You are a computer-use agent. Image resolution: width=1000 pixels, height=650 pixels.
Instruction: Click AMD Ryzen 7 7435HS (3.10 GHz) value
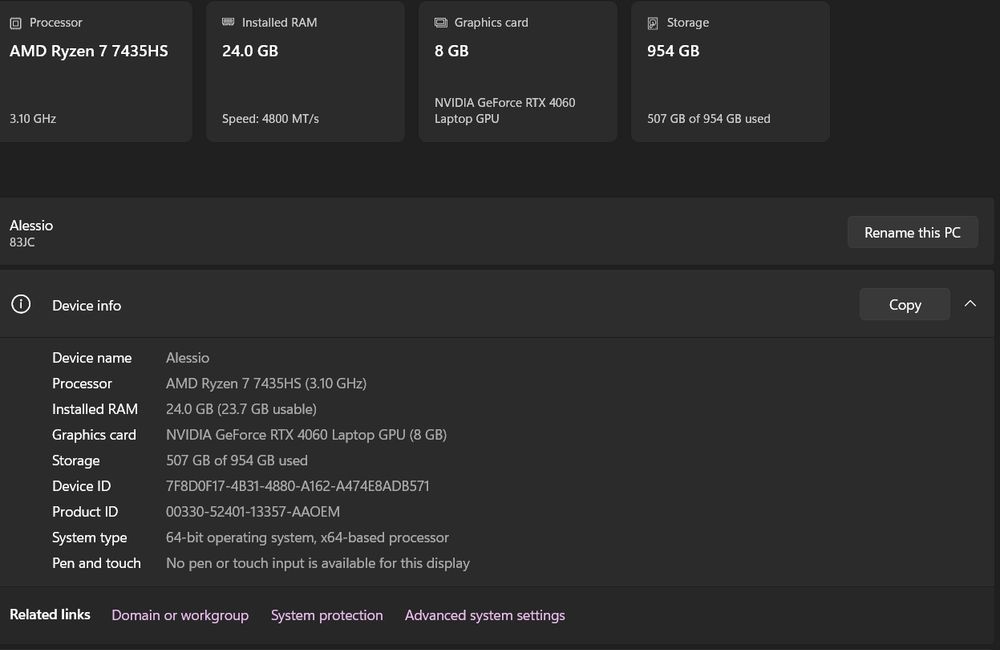click(266, 383)
